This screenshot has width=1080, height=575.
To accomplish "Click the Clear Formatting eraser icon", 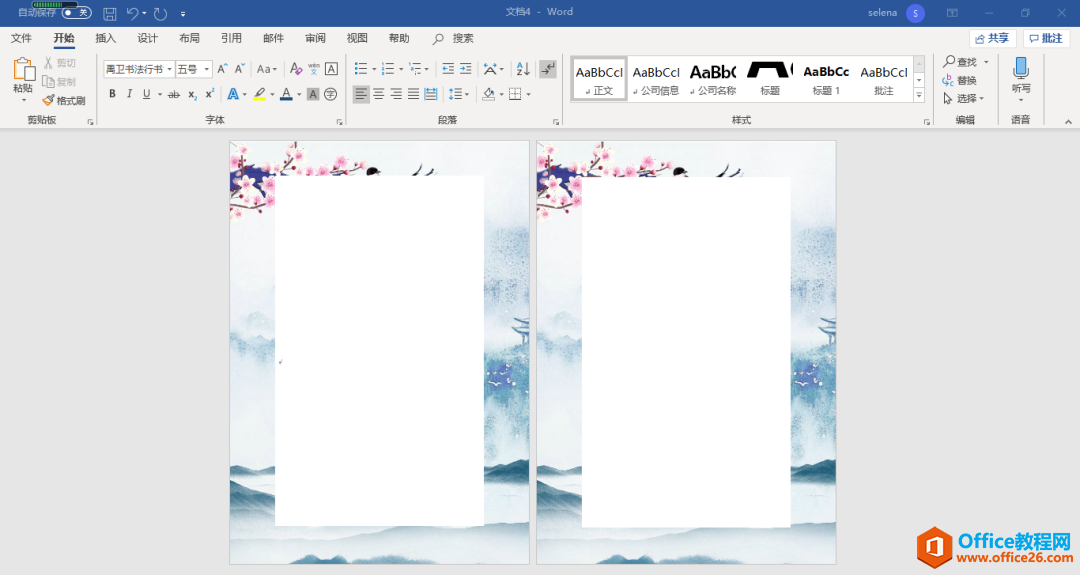I will (295, 69).
